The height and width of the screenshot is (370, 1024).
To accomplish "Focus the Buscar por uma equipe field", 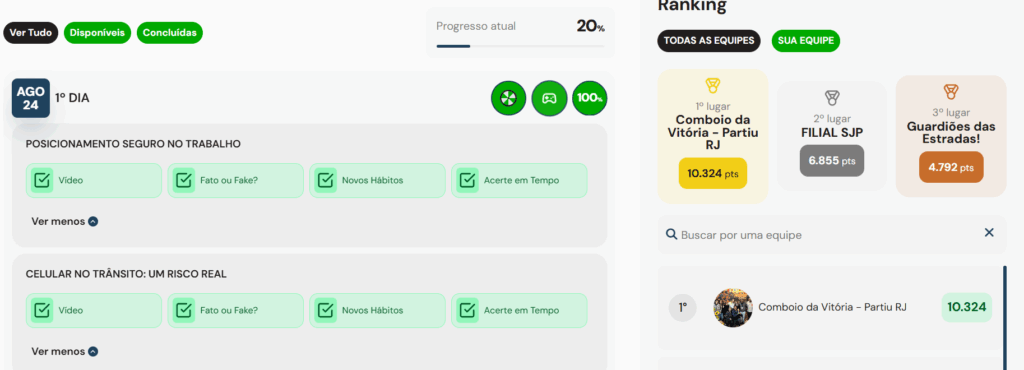I will pyautogui.click(x=832, y=234).
